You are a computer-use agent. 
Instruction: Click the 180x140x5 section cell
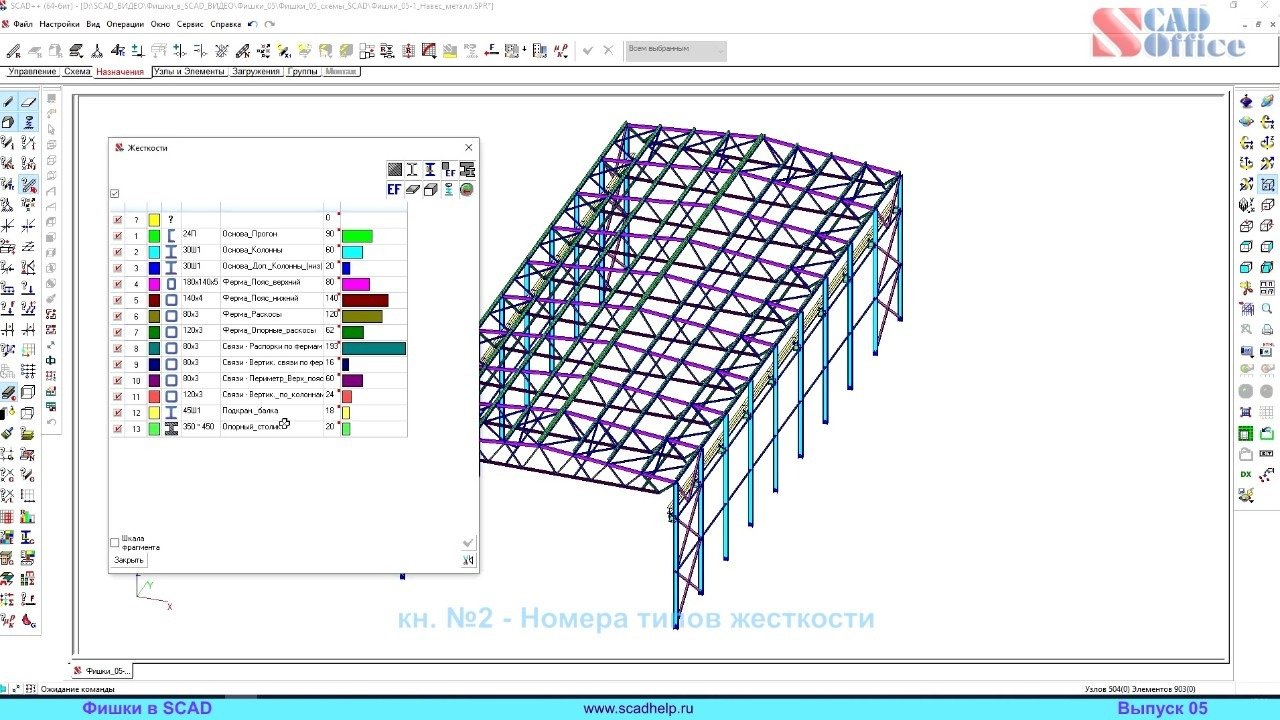200,283
